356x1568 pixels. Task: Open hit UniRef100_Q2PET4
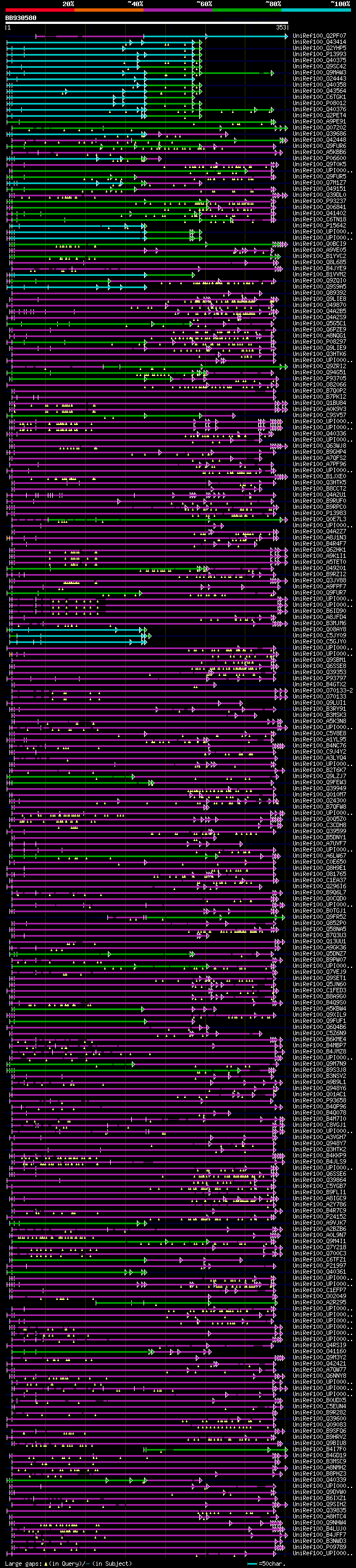(319, 116)
